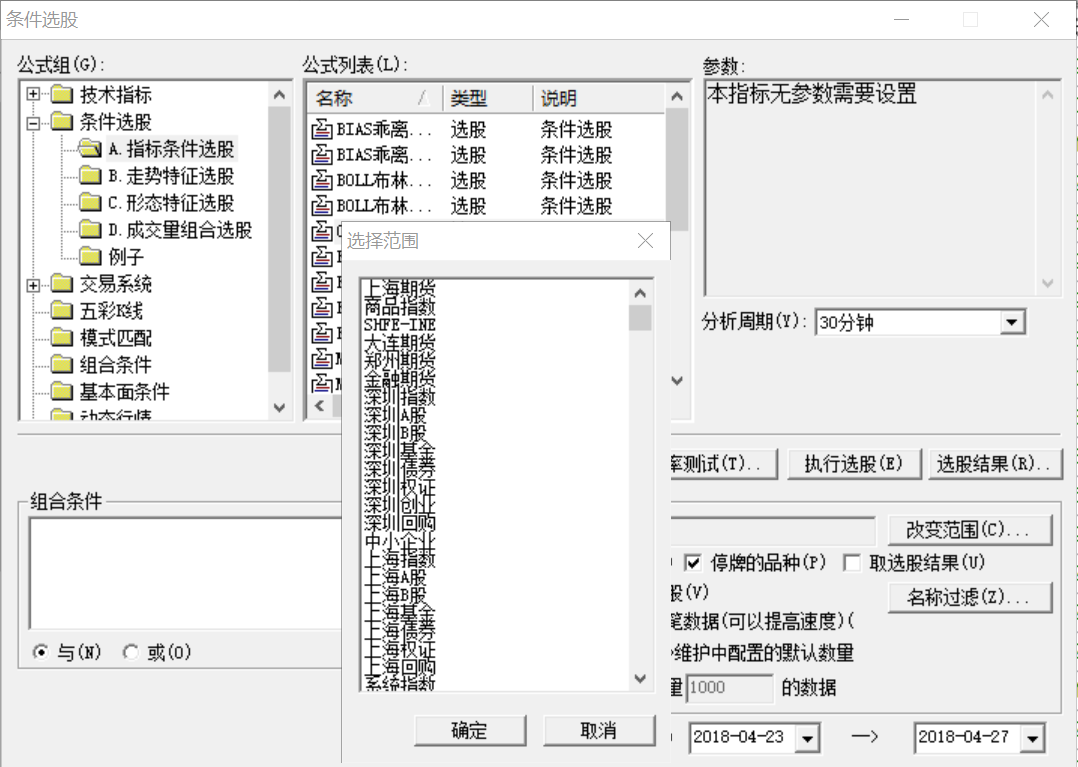Select 中小企业 in the range list
1078x767 pixels.
pos(399,540)
